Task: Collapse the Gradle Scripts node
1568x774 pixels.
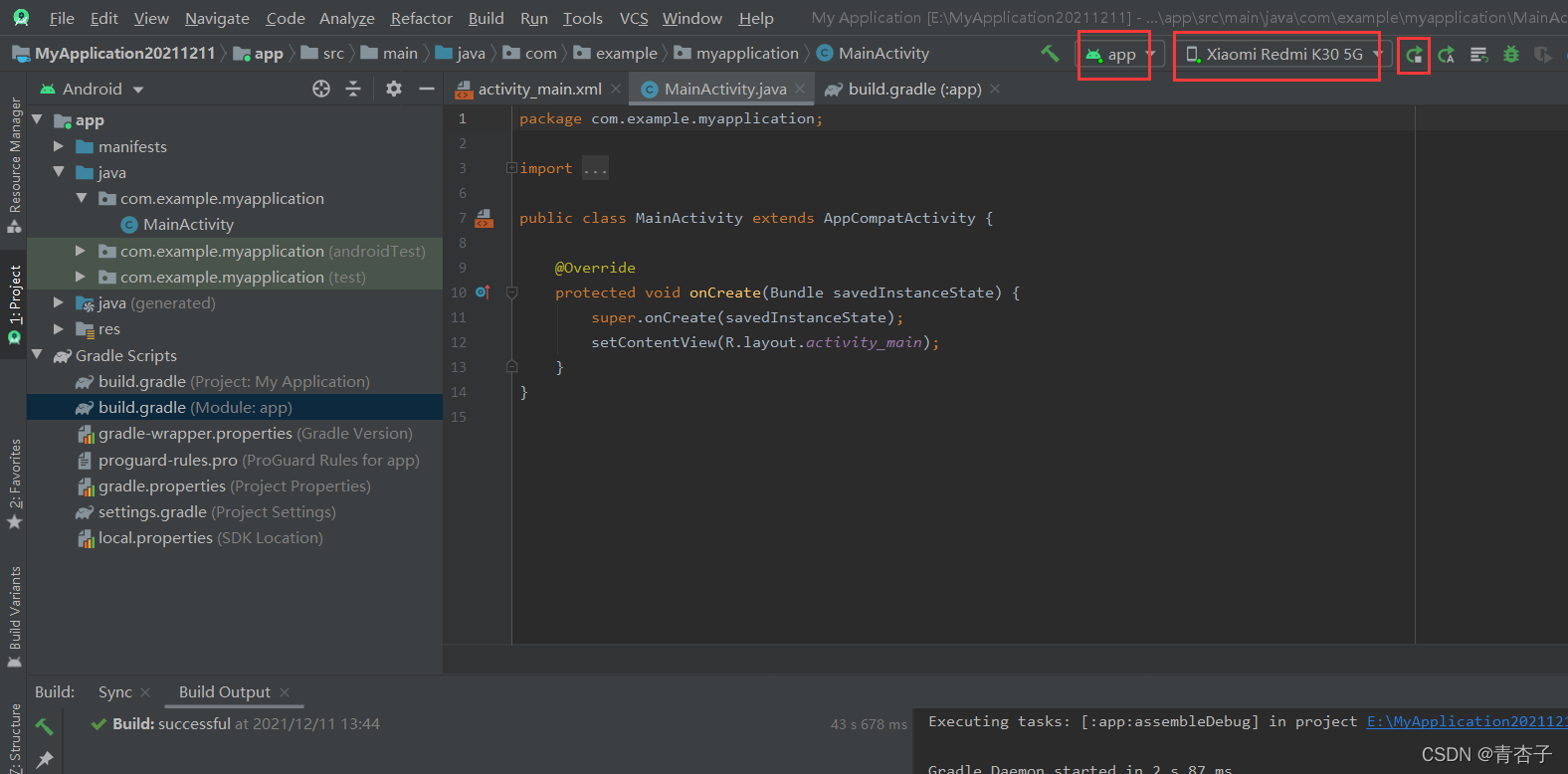Action: pos(37,355)
